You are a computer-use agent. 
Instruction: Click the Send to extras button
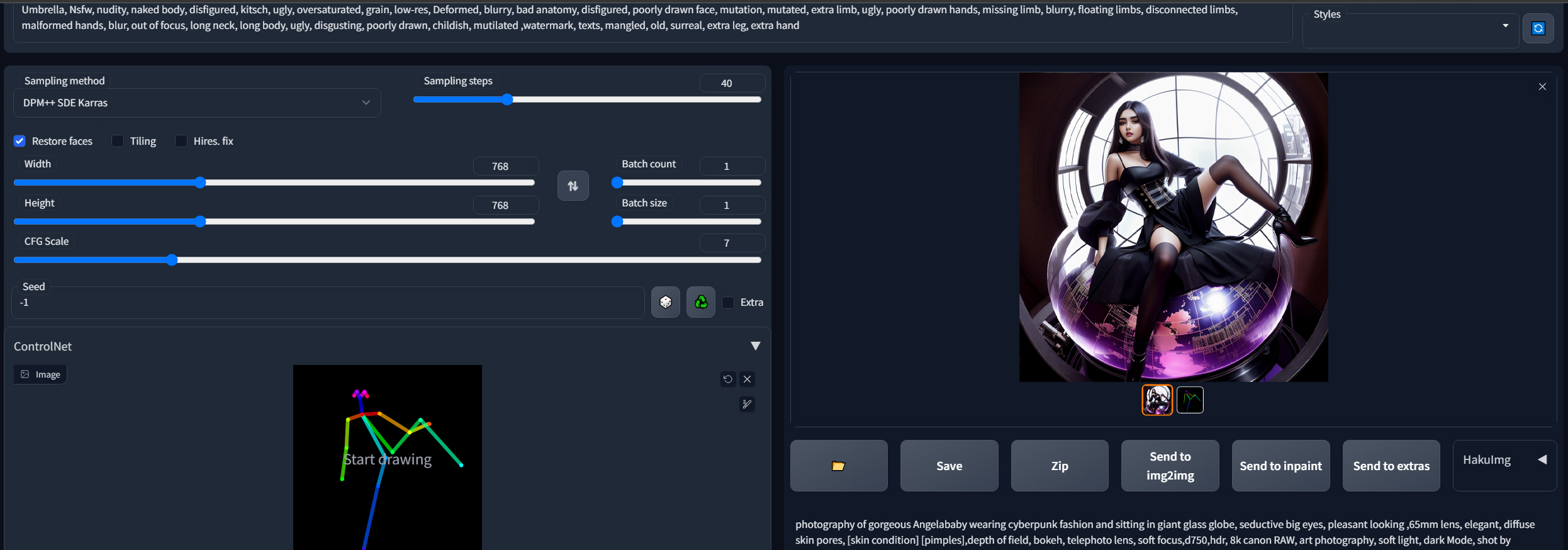click(1391, 466)
